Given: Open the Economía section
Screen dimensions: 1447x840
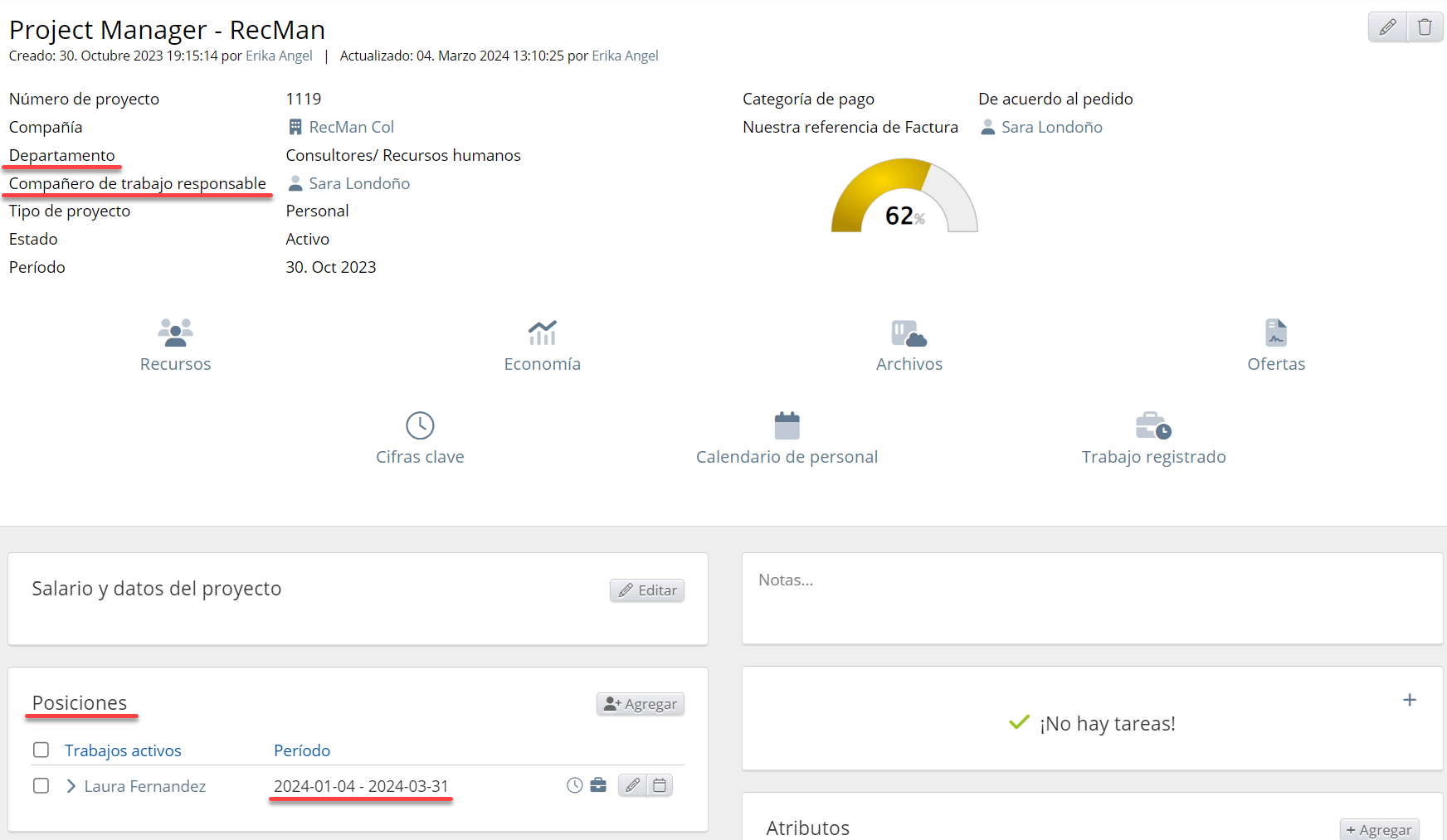Looking at the screenshot, I should [542, 345].
